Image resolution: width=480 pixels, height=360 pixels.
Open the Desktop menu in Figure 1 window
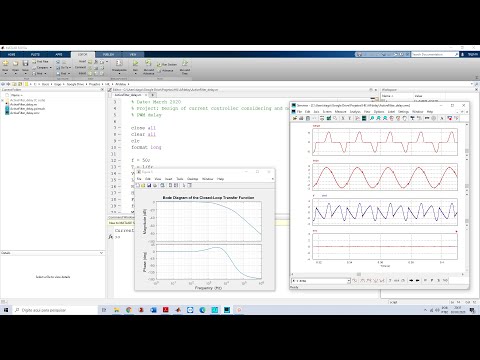click(192, 179)
